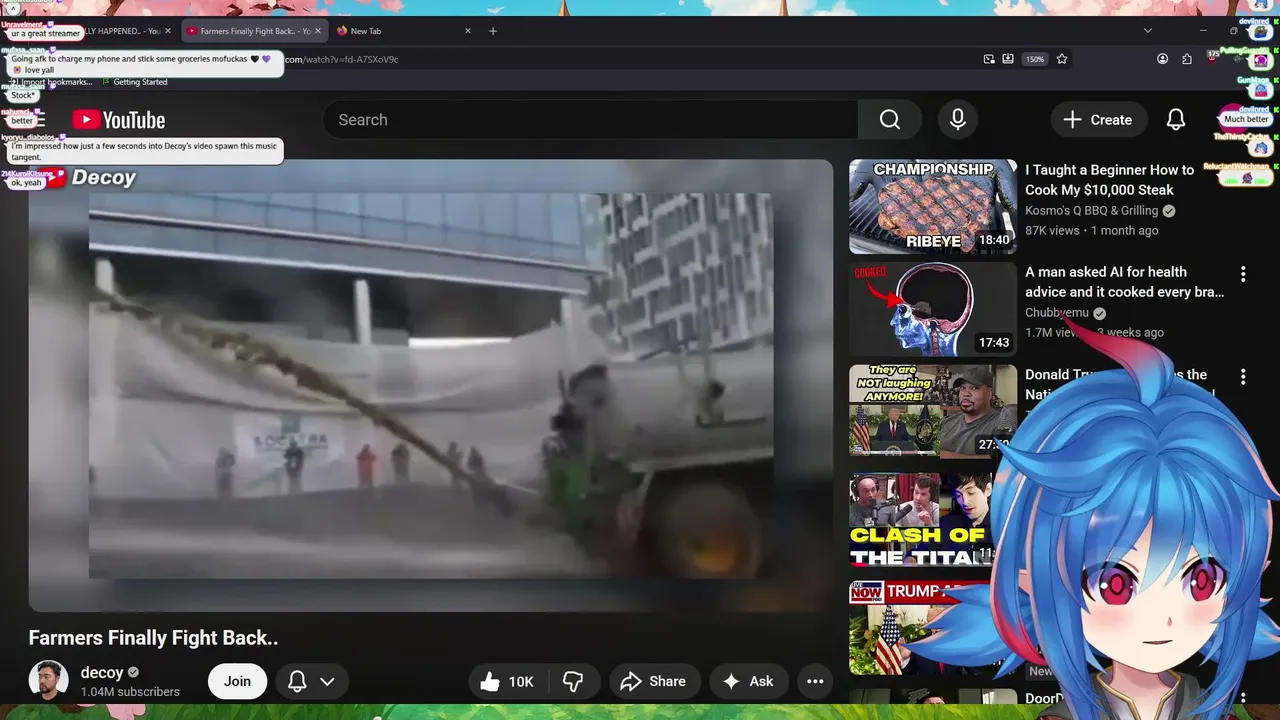The image size is (1280, 720).
Task: Click the 1.04M subscribers text
Action: tap(130, 692)
